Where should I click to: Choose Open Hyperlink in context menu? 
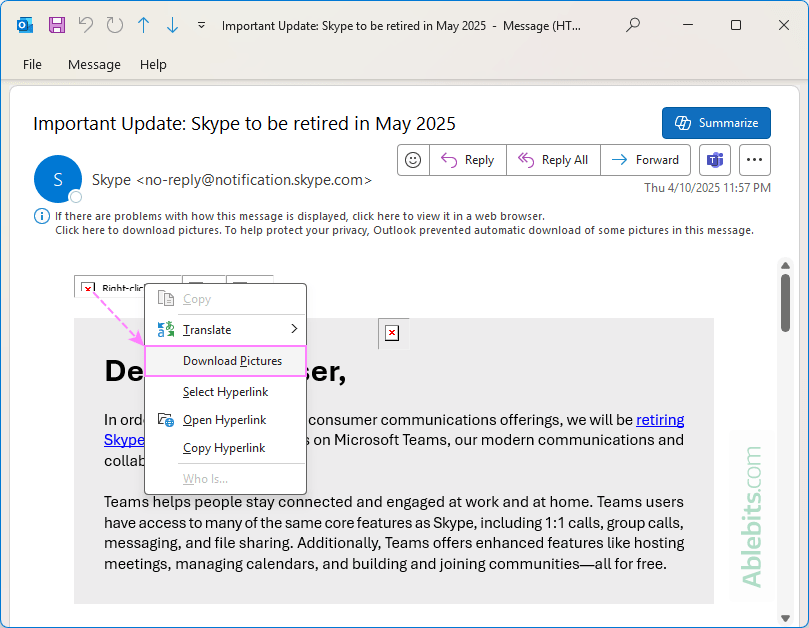pos(225,420)
